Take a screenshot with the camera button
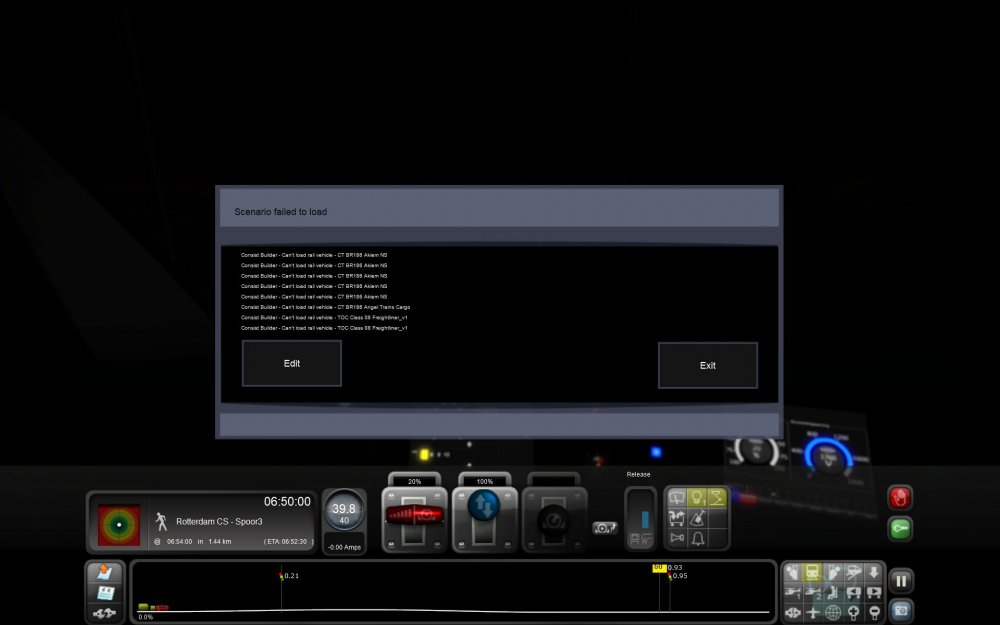Screen dimensions: 1000x625 pyautogui.click(x=900, y=609)
